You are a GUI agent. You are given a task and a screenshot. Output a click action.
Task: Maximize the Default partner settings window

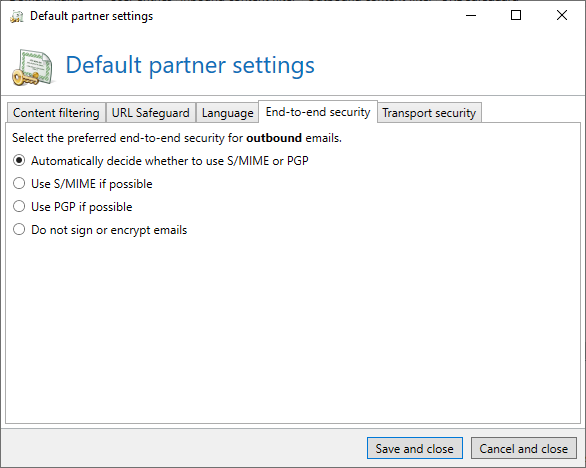click(x=516, y=15)
